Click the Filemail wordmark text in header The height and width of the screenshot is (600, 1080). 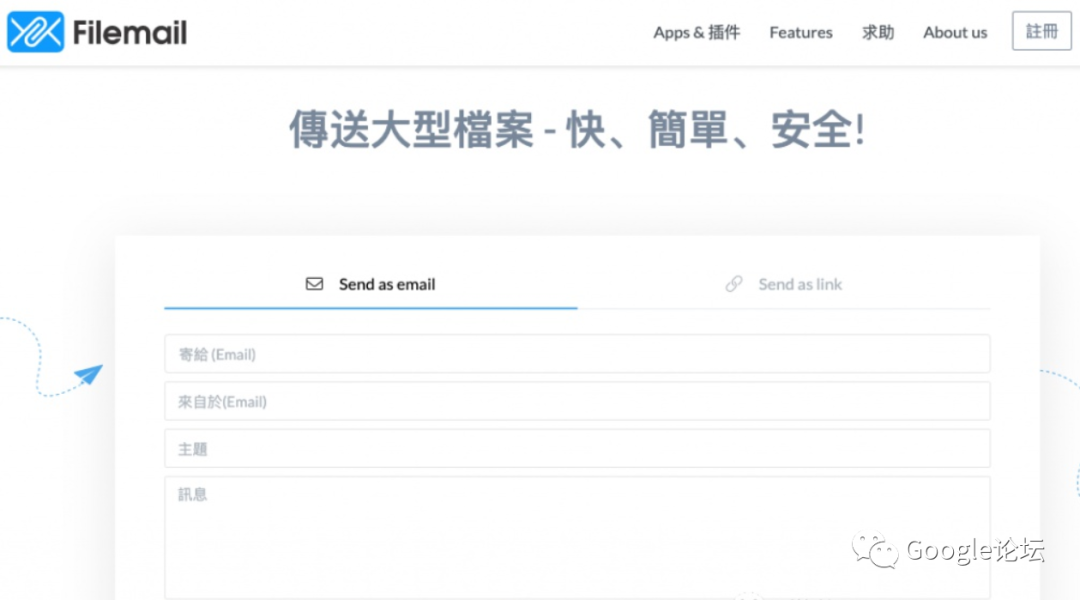pyautogui.click(x=130, y=33)
